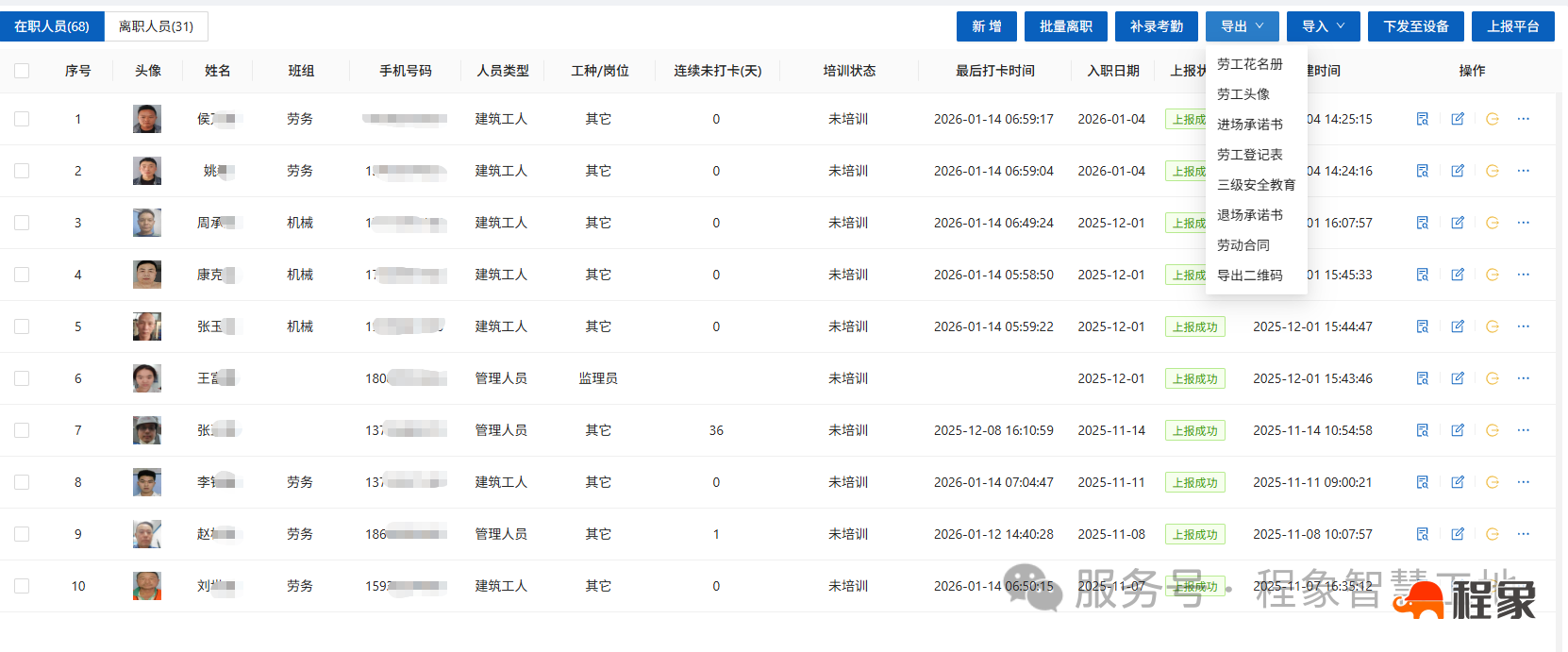Tick the checkbox for row 4
The width and height of the screenshot is (1568, 652).
22,275
